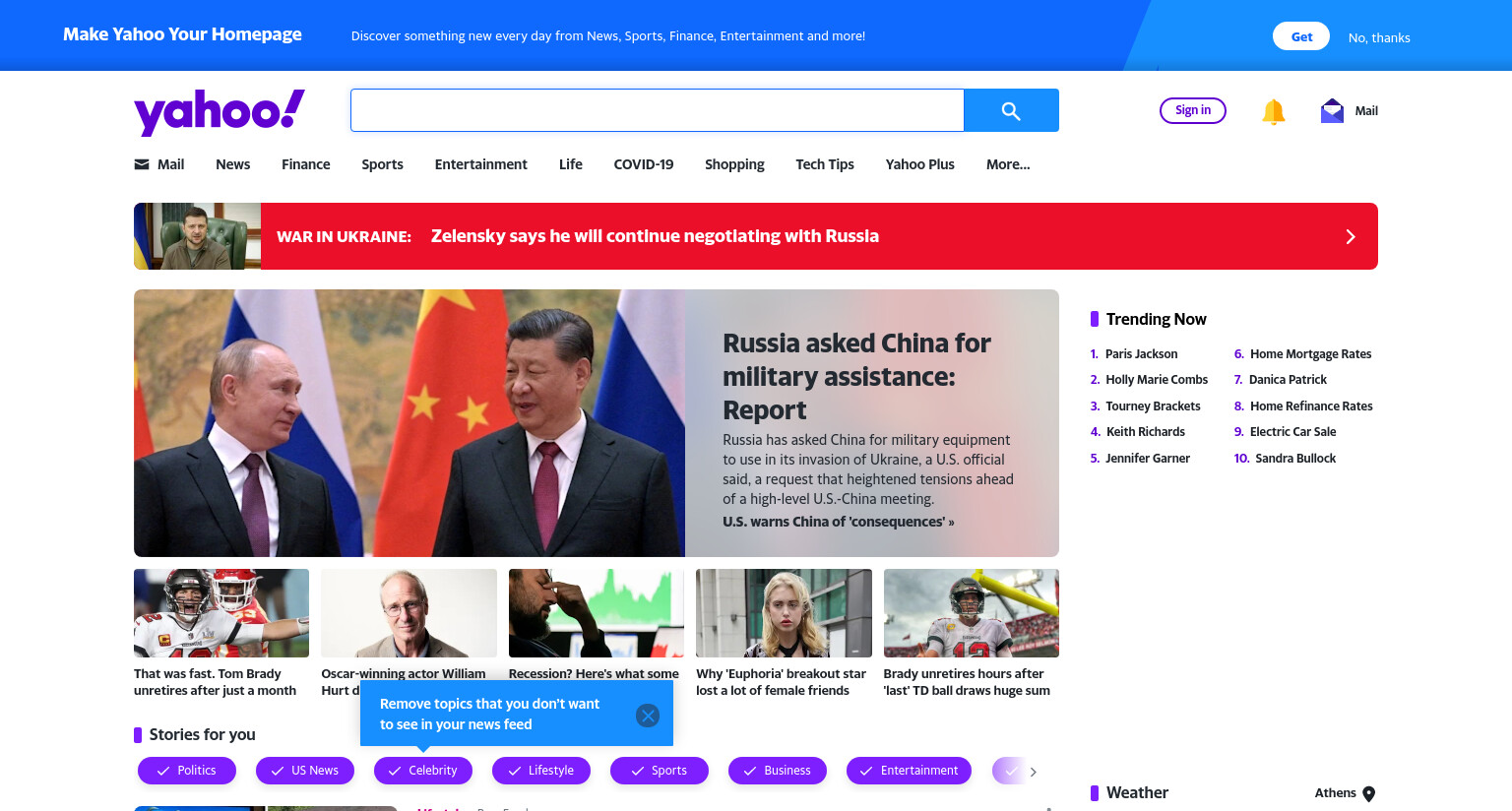Open the News menu item
The height and width of the screenshot is (811, 1512).
coord(233,164)
